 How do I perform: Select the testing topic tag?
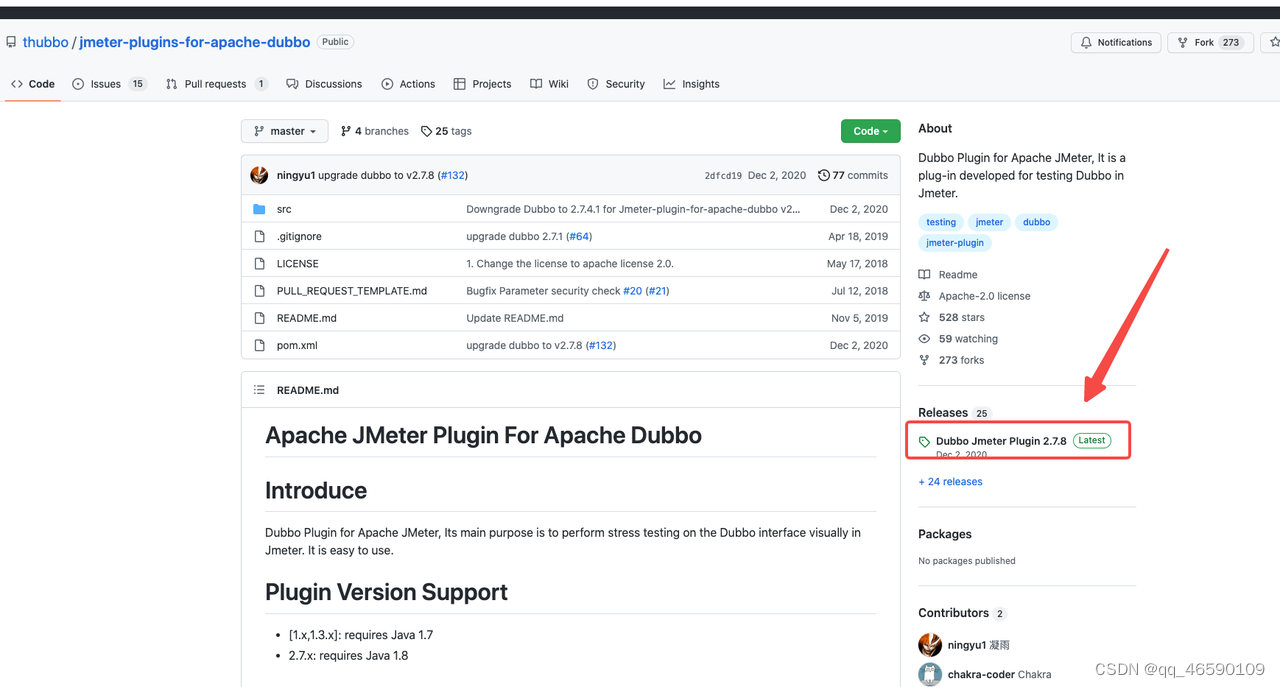(941, 222)
